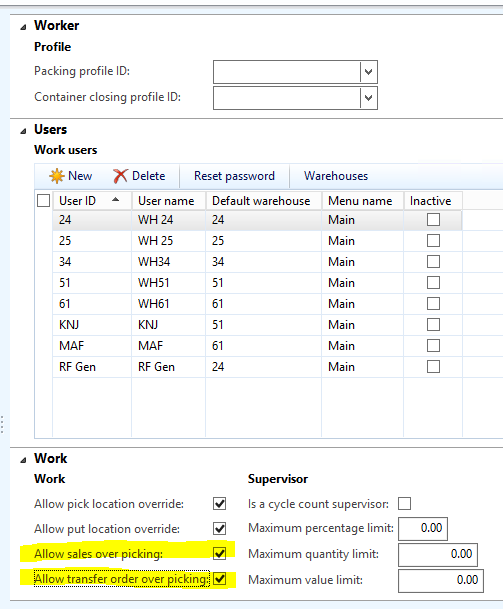Open Reset password for work users
The width and height of the screenshot is (503, 609).
(234, 176)
